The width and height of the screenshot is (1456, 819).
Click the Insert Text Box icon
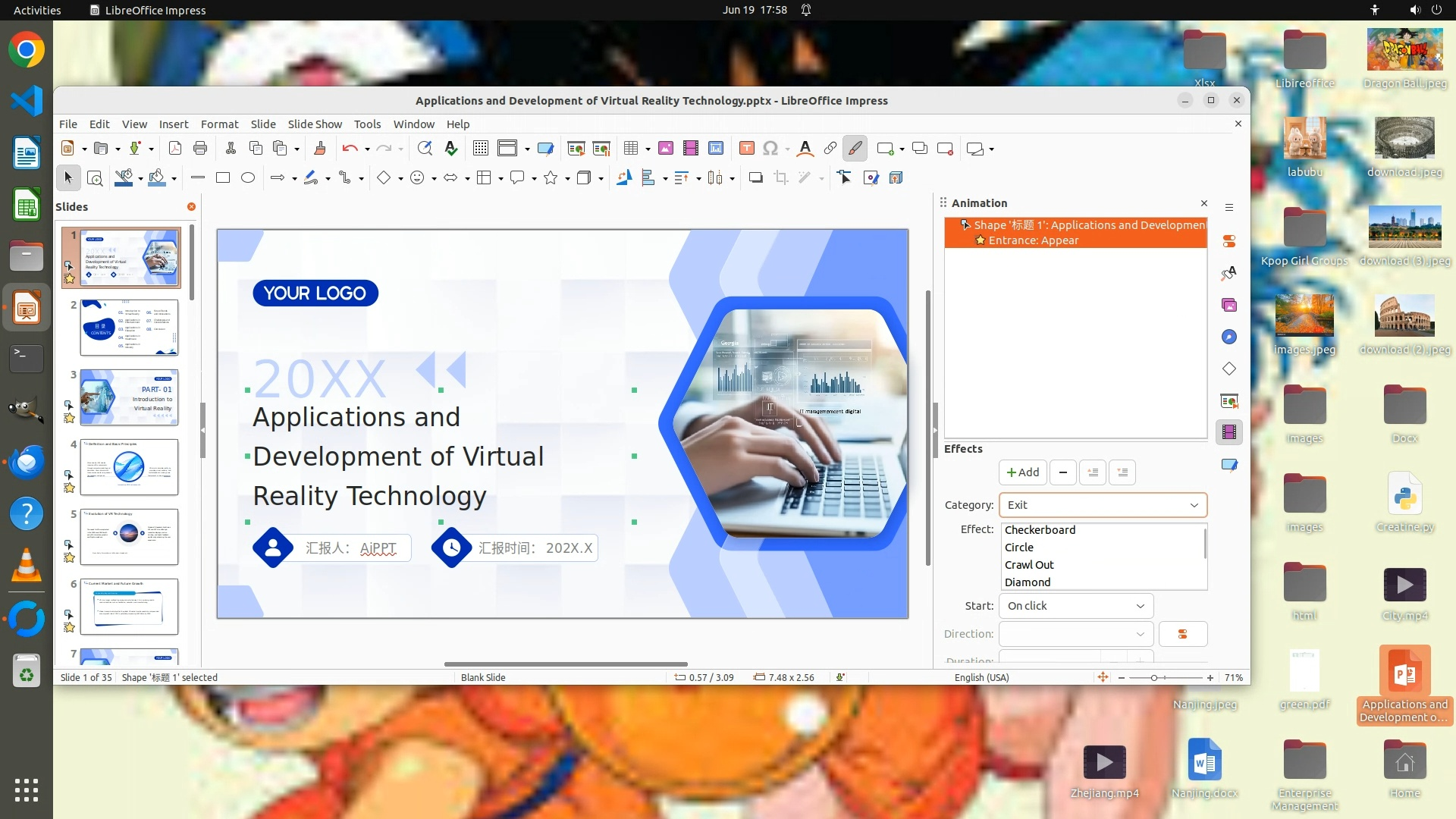(747, 149)
